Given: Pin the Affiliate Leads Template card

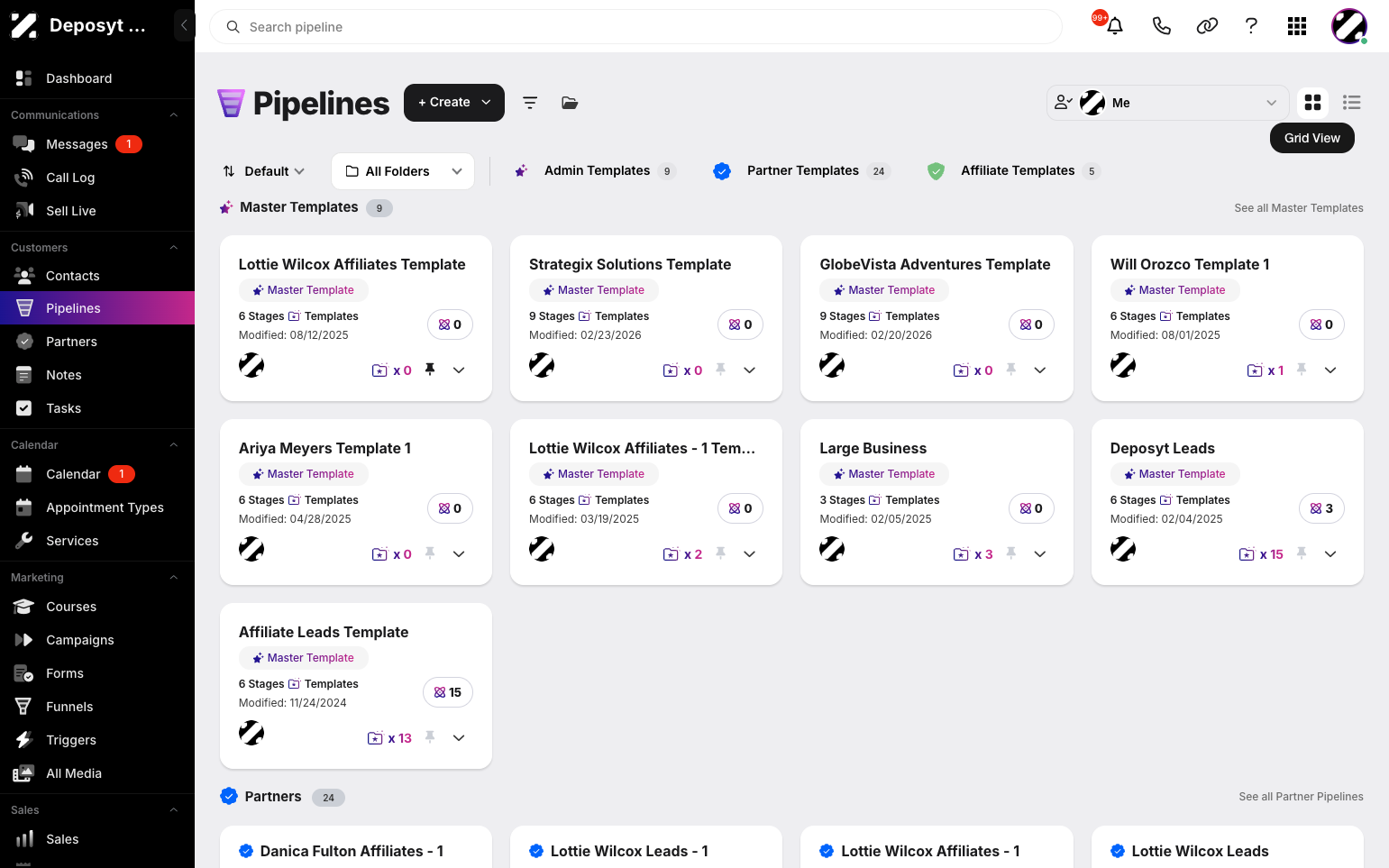Looking at the screenshot, I should click(x=430, y=737).
